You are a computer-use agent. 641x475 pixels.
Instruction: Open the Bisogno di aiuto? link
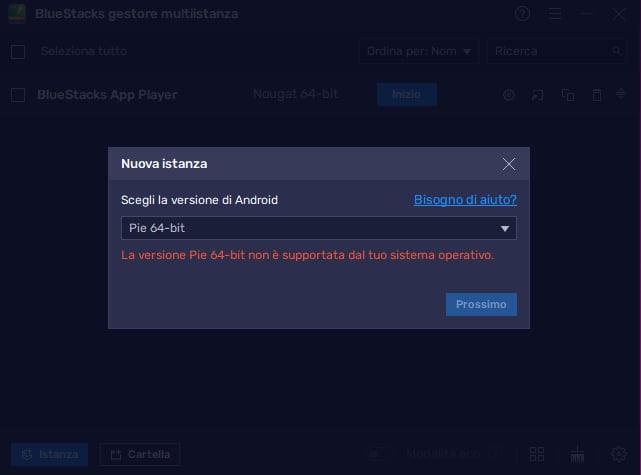click(465, 200)
